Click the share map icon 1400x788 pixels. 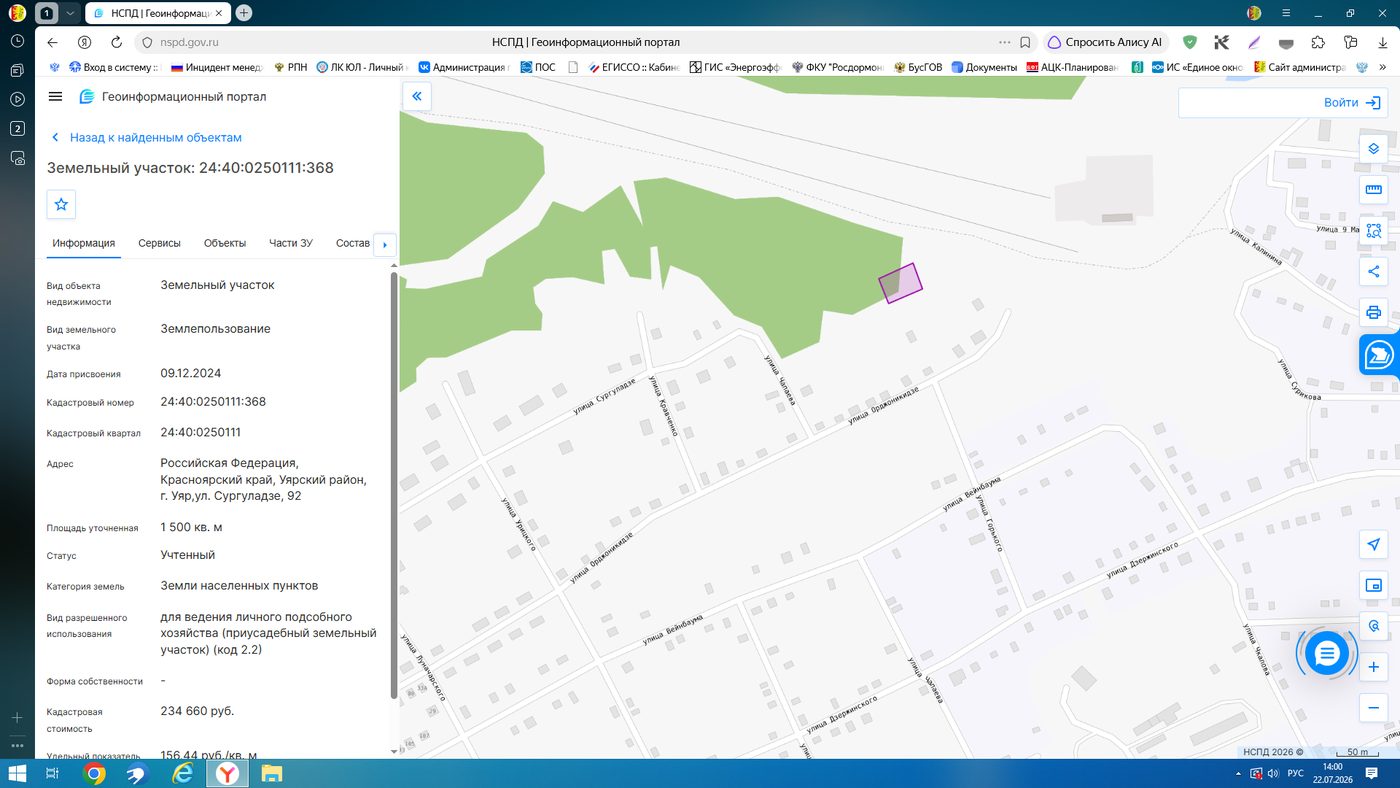pyautogui.click(x=1373, y=271)
